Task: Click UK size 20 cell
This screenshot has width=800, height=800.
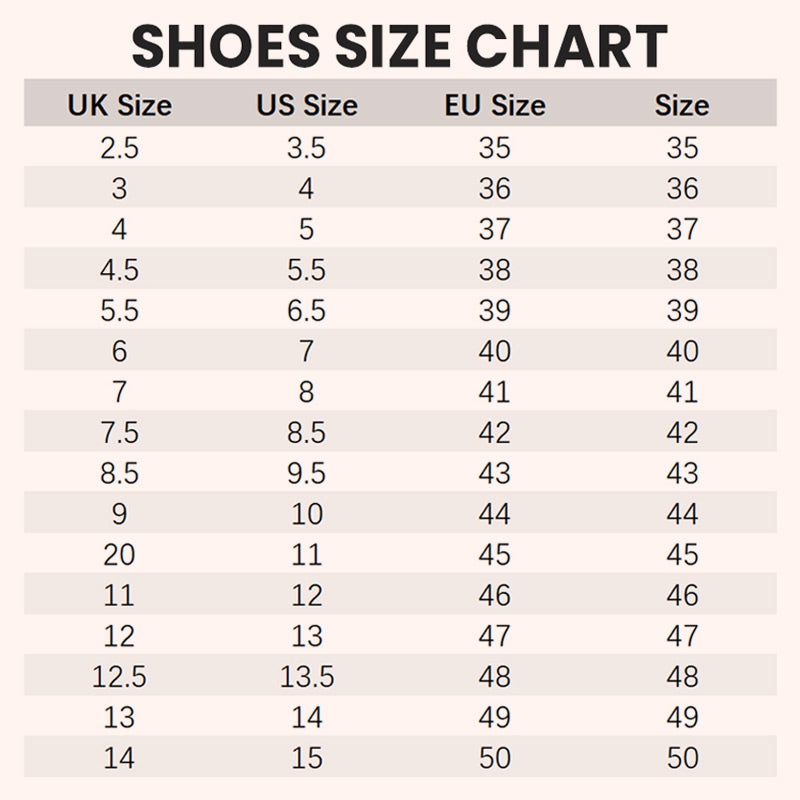Action: (119, 554)
